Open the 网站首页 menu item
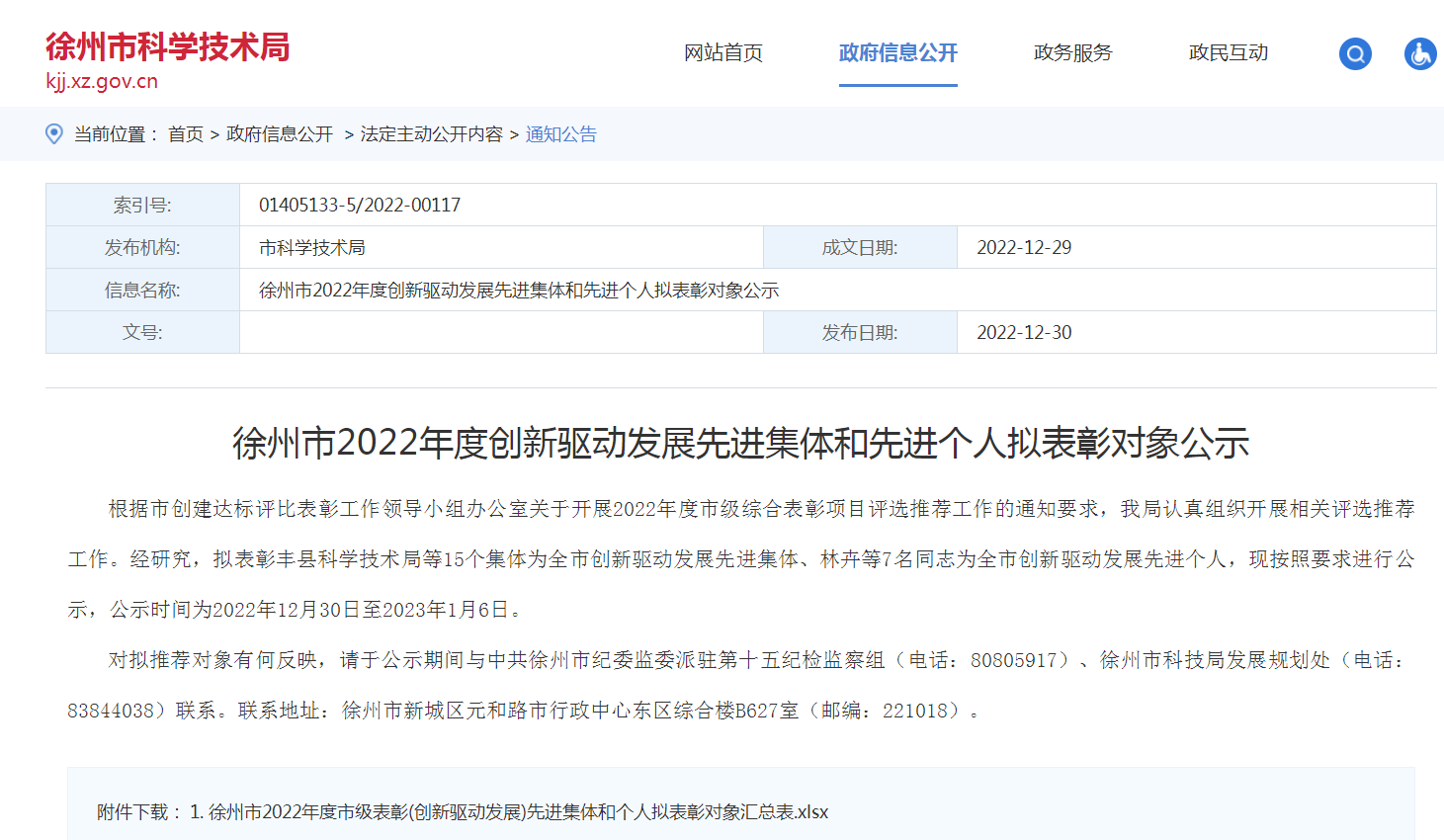Image resolution: width=1444 pixels, height=840 pixels. [723, 53]
